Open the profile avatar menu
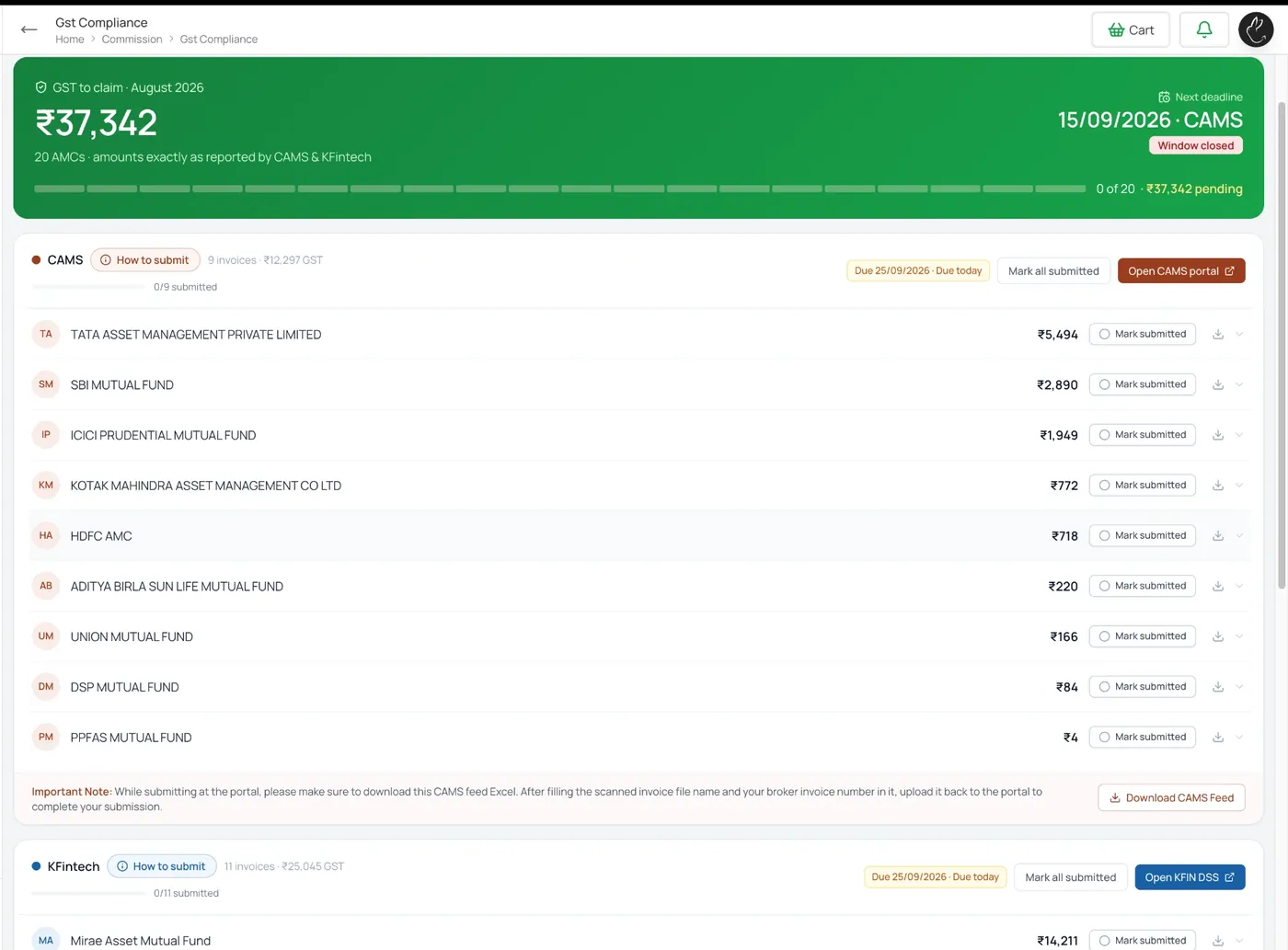 [x=1256, y=29]
